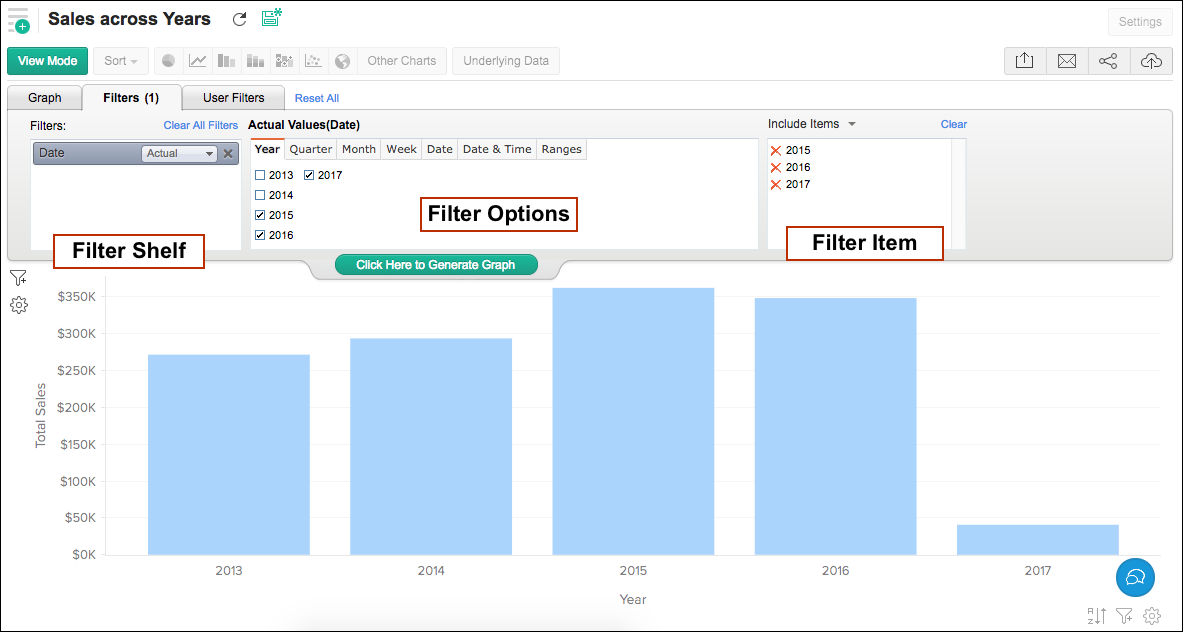Image resolution: width=1183 pixels, height=632 pixels.
Task: Click the sort A-Z icon below chart
Action: coord(1096,616)
